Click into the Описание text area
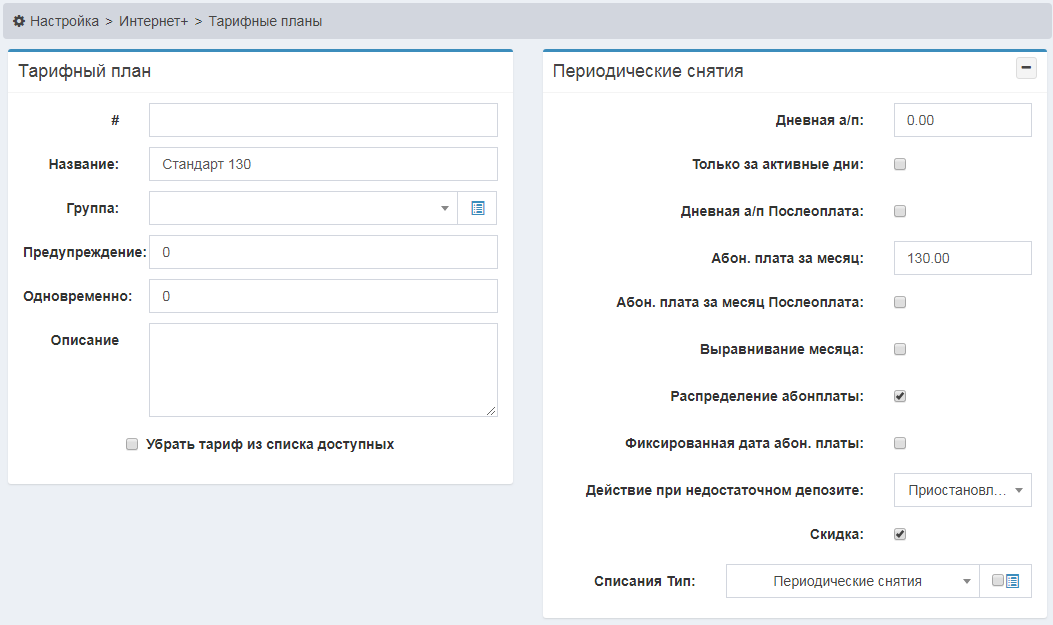The image size is (1053, 625). (x=323, y=369)
